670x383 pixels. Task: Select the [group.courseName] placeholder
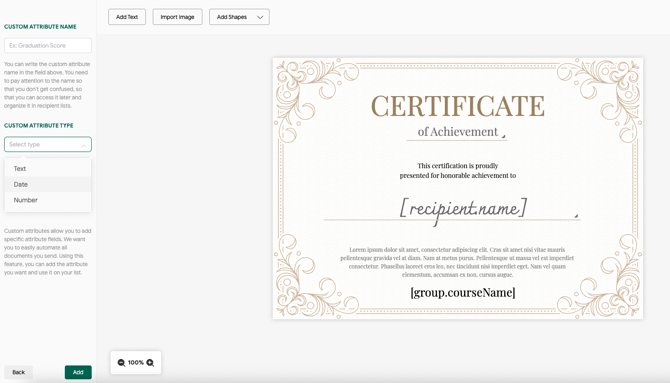(x=463, y=292)
